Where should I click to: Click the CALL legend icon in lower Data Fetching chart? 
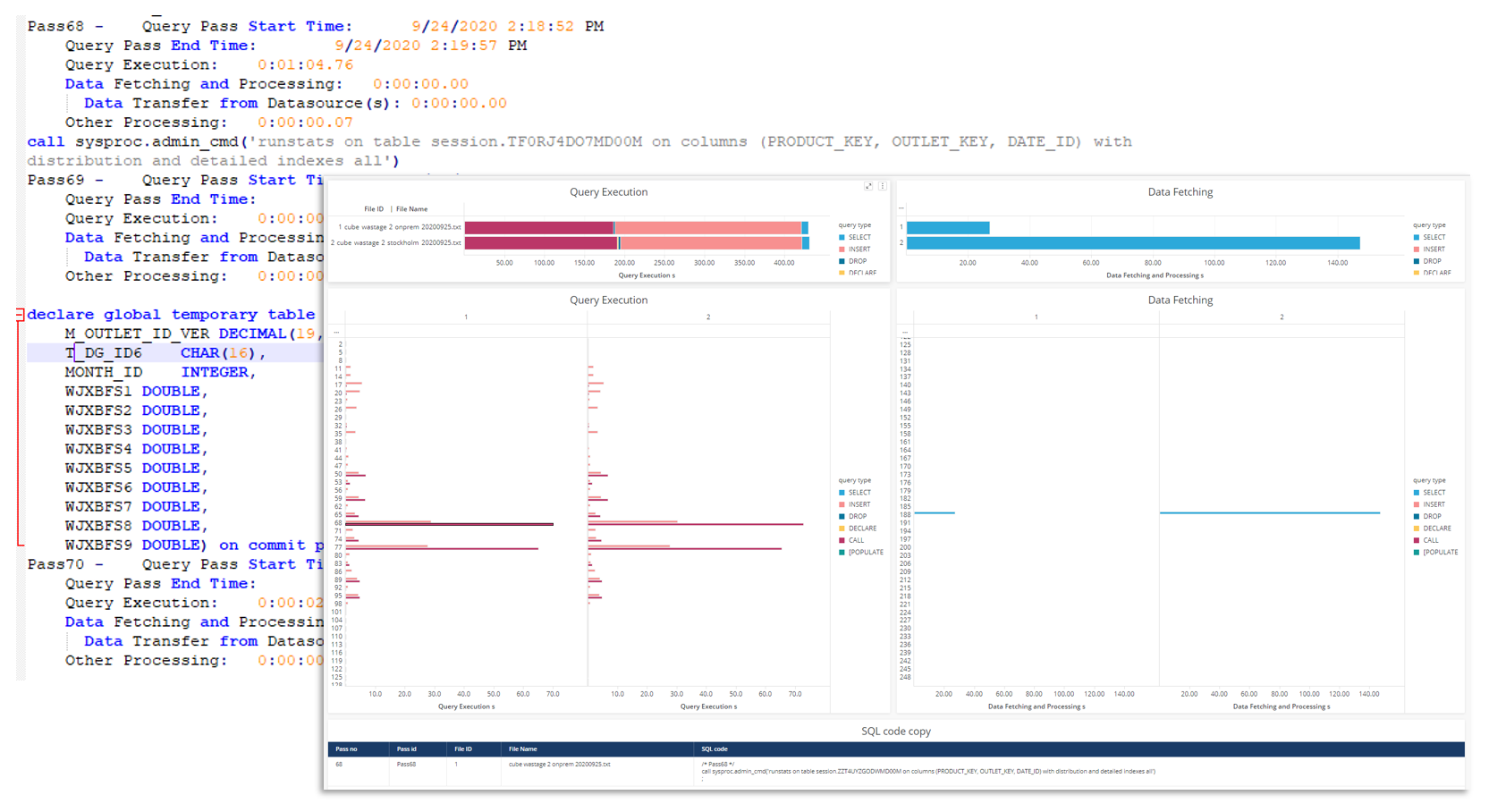click(x=1417, y=540)
